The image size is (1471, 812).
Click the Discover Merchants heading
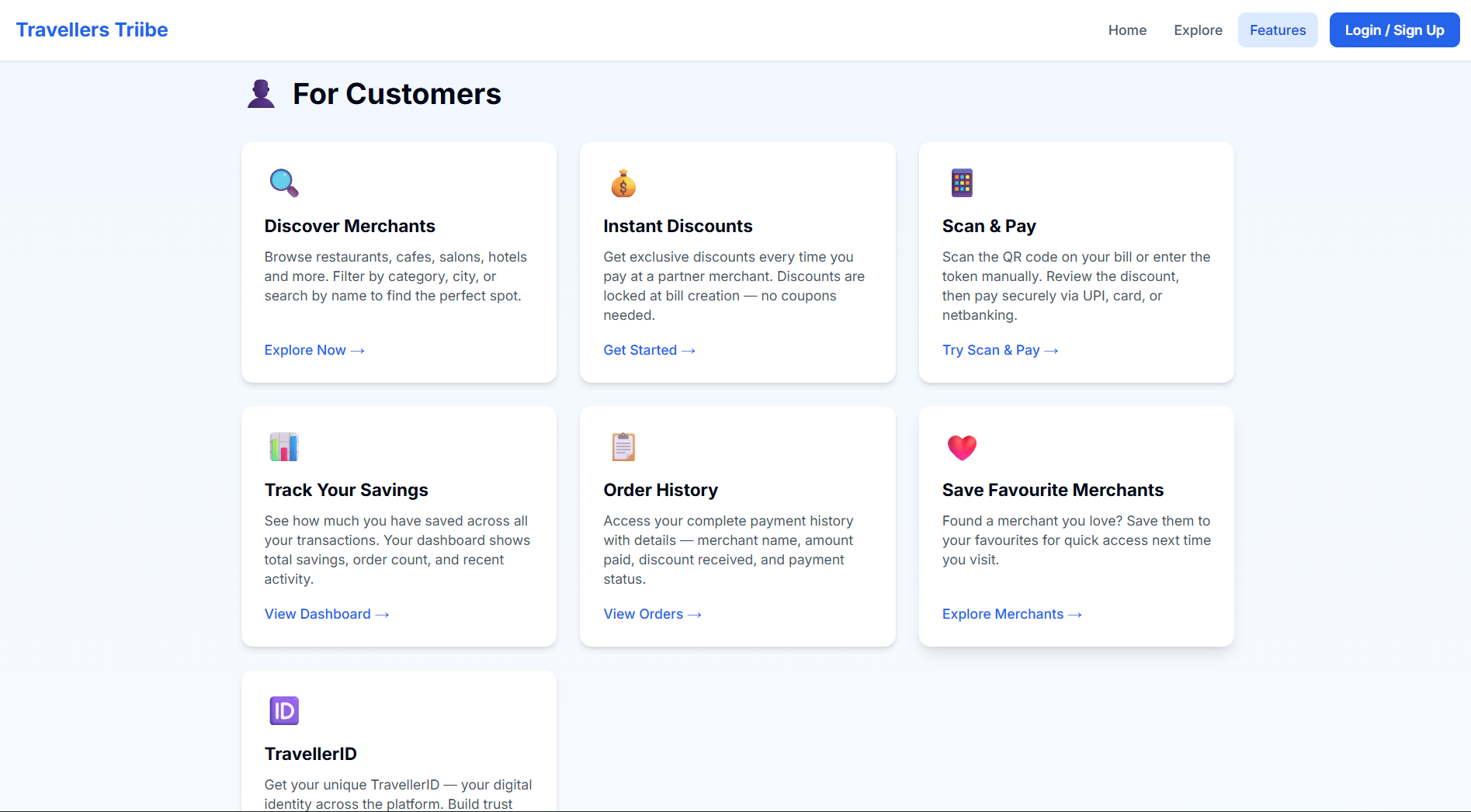[x=350, y=226]
